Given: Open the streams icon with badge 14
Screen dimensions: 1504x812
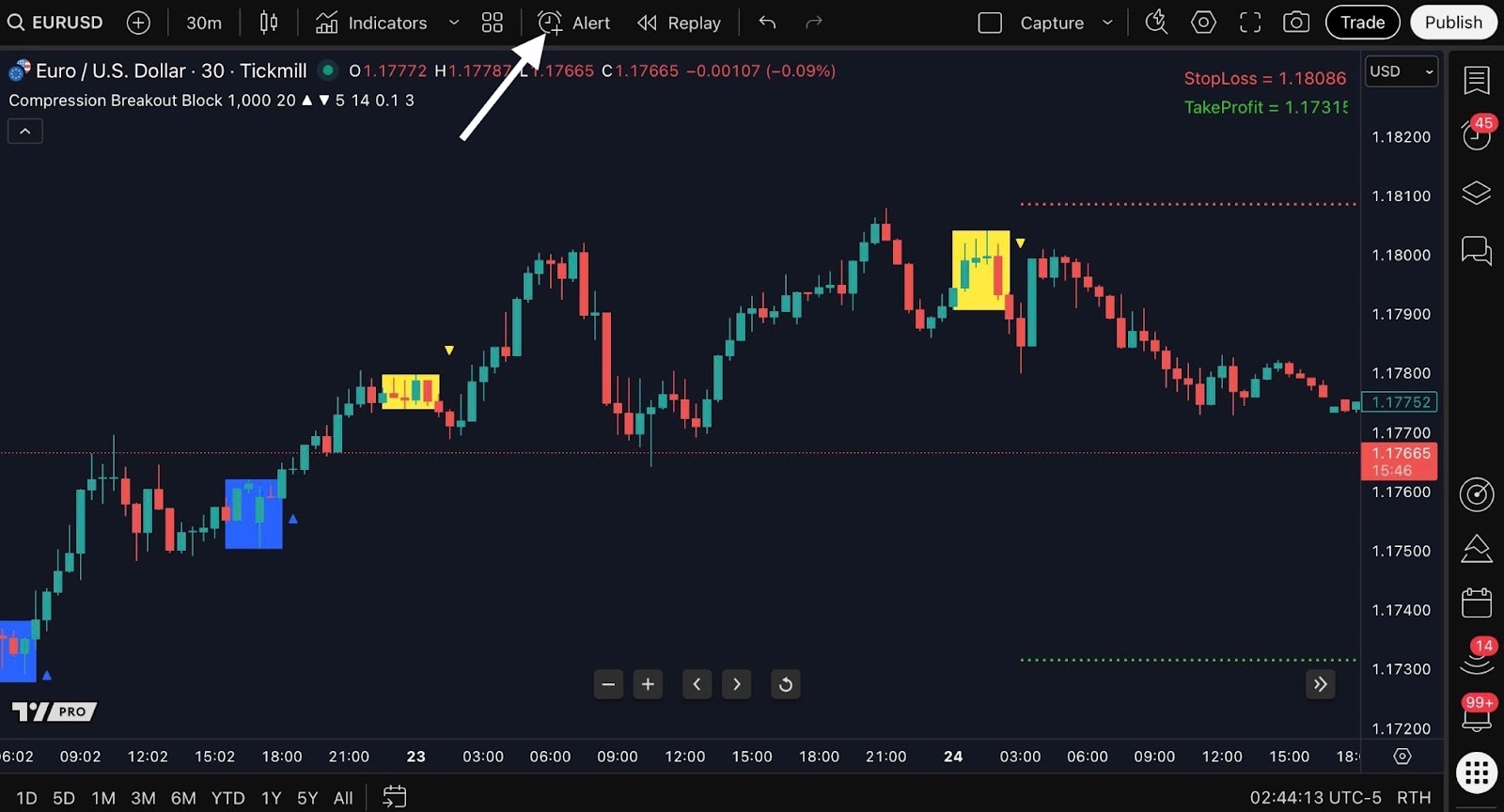Looking at the screenshot, I should 1477,658.
